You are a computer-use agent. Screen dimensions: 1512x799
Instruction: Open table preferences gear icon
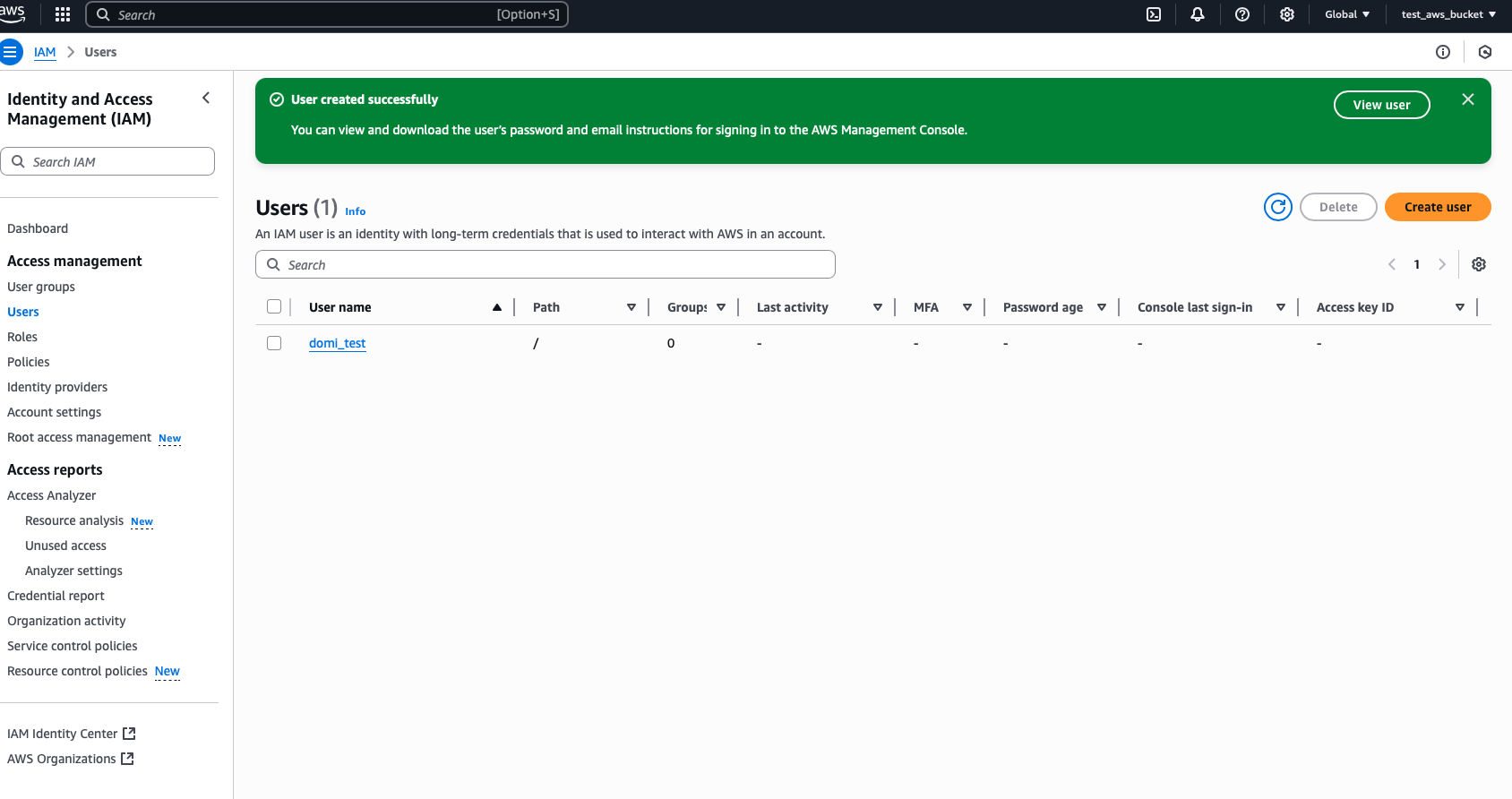coord(1479,264)
